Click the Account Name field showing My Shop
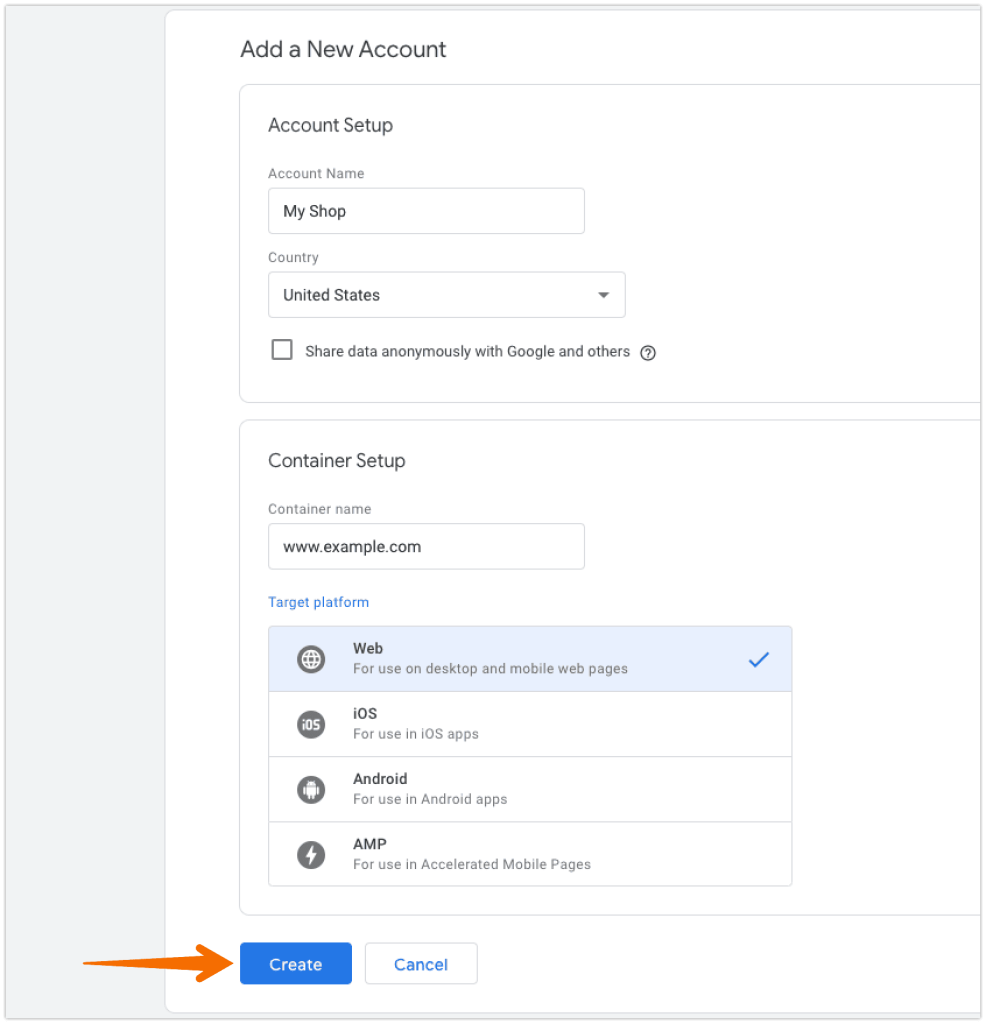The image size is (986, 1024). pos(426,211)
